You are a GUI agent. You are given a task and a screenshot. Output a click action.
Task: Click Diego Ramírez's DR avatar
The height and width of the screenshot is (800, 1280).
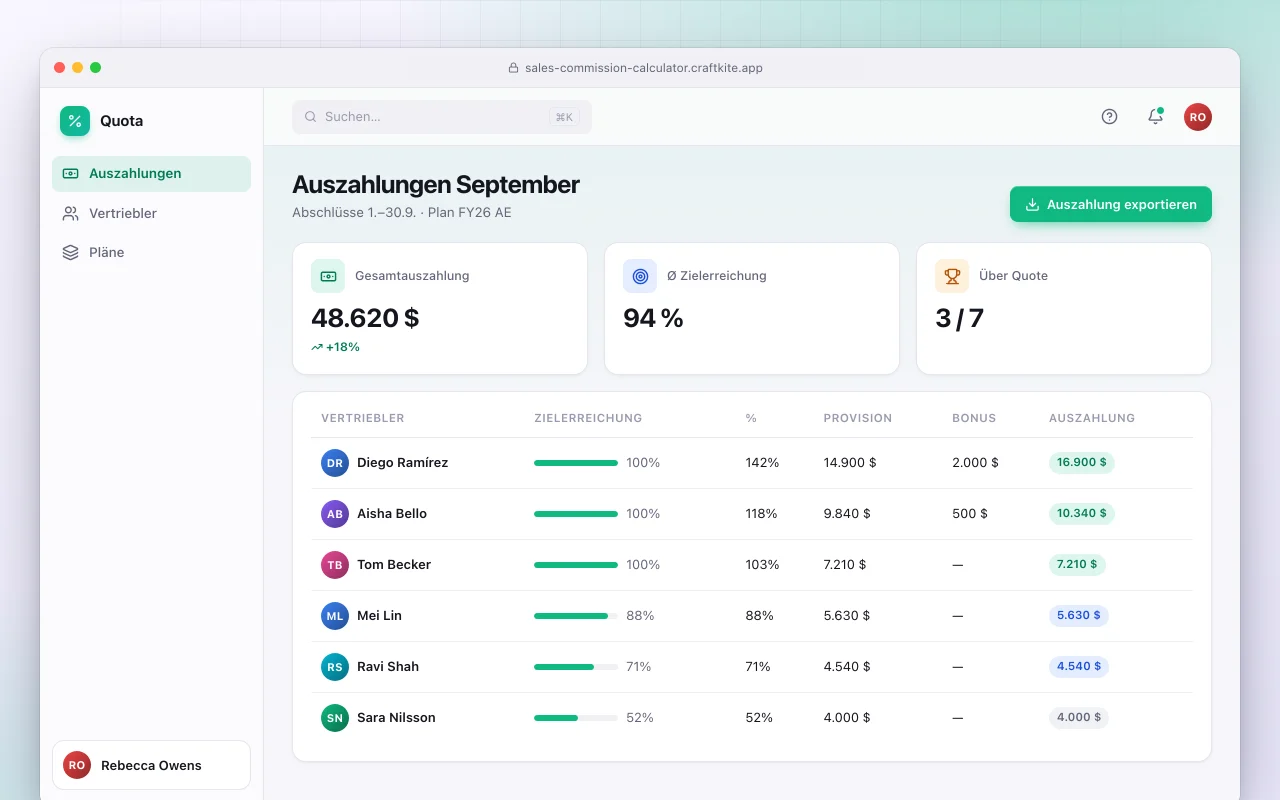pos(335,463)
